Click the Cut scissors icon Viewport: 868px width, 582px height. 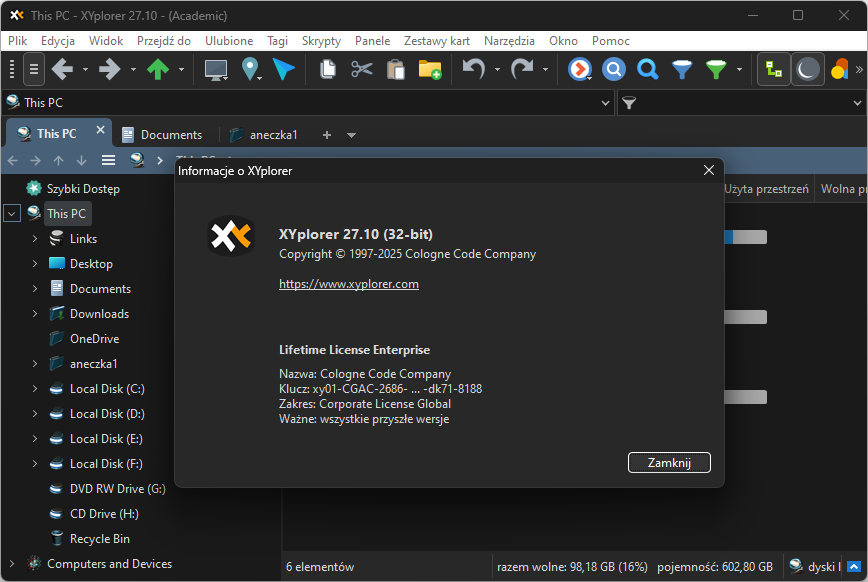coord(362,69)
